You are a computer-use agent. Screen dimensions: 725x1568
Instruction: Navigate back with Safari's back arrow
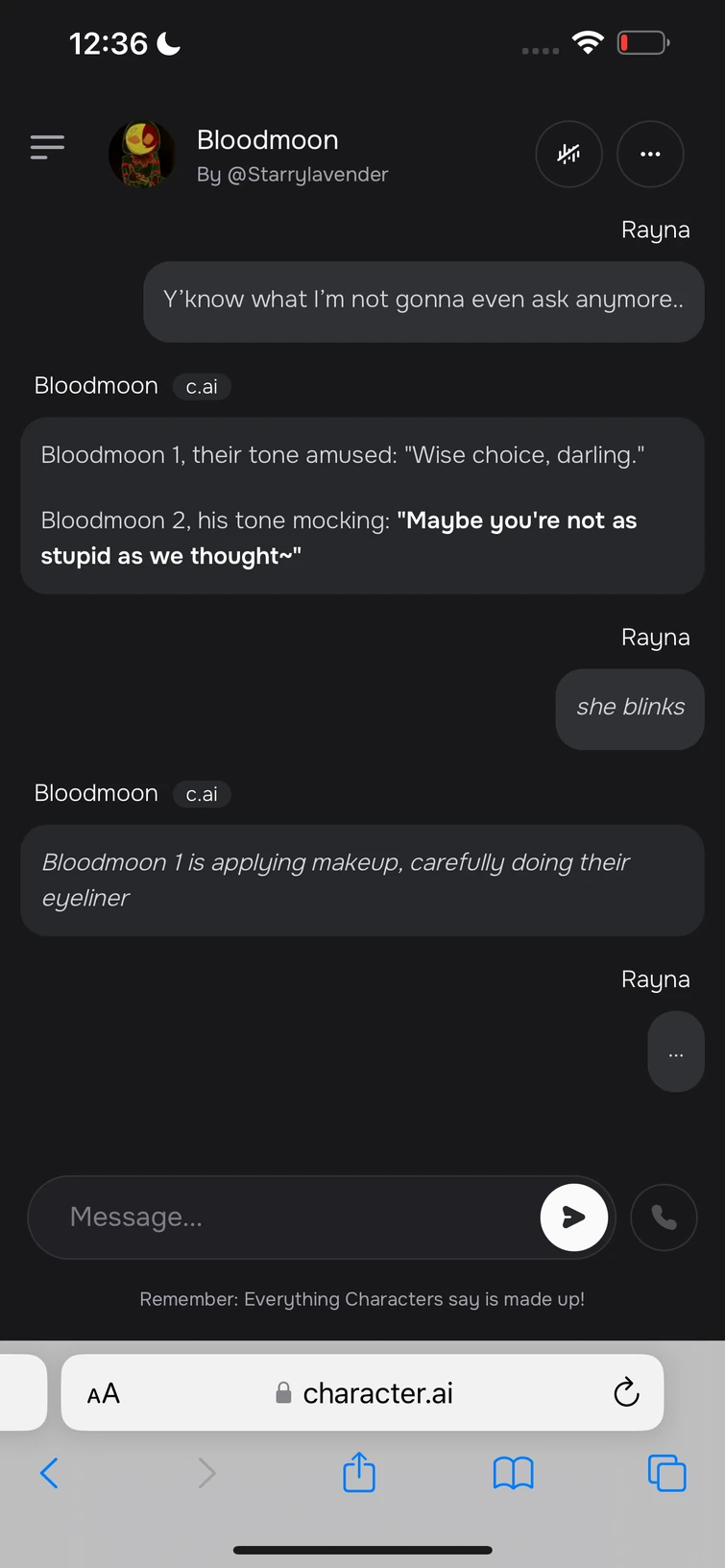pyautogui.click(x=50, y=1471)
